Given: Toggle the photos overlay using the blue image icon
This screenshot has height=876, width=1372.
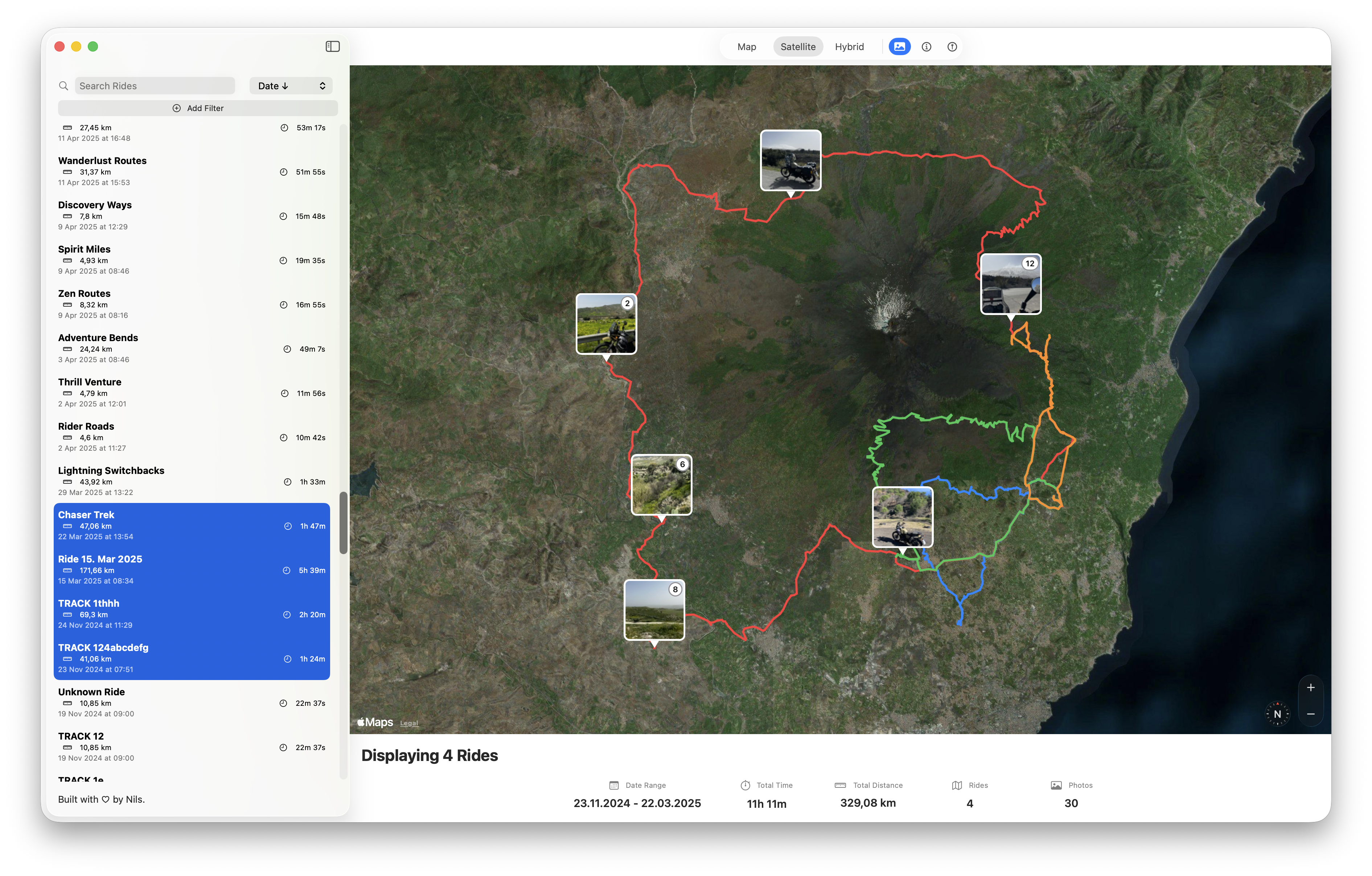Looking at the screenshot, I should pyautogui.click(x=899, y=47).
